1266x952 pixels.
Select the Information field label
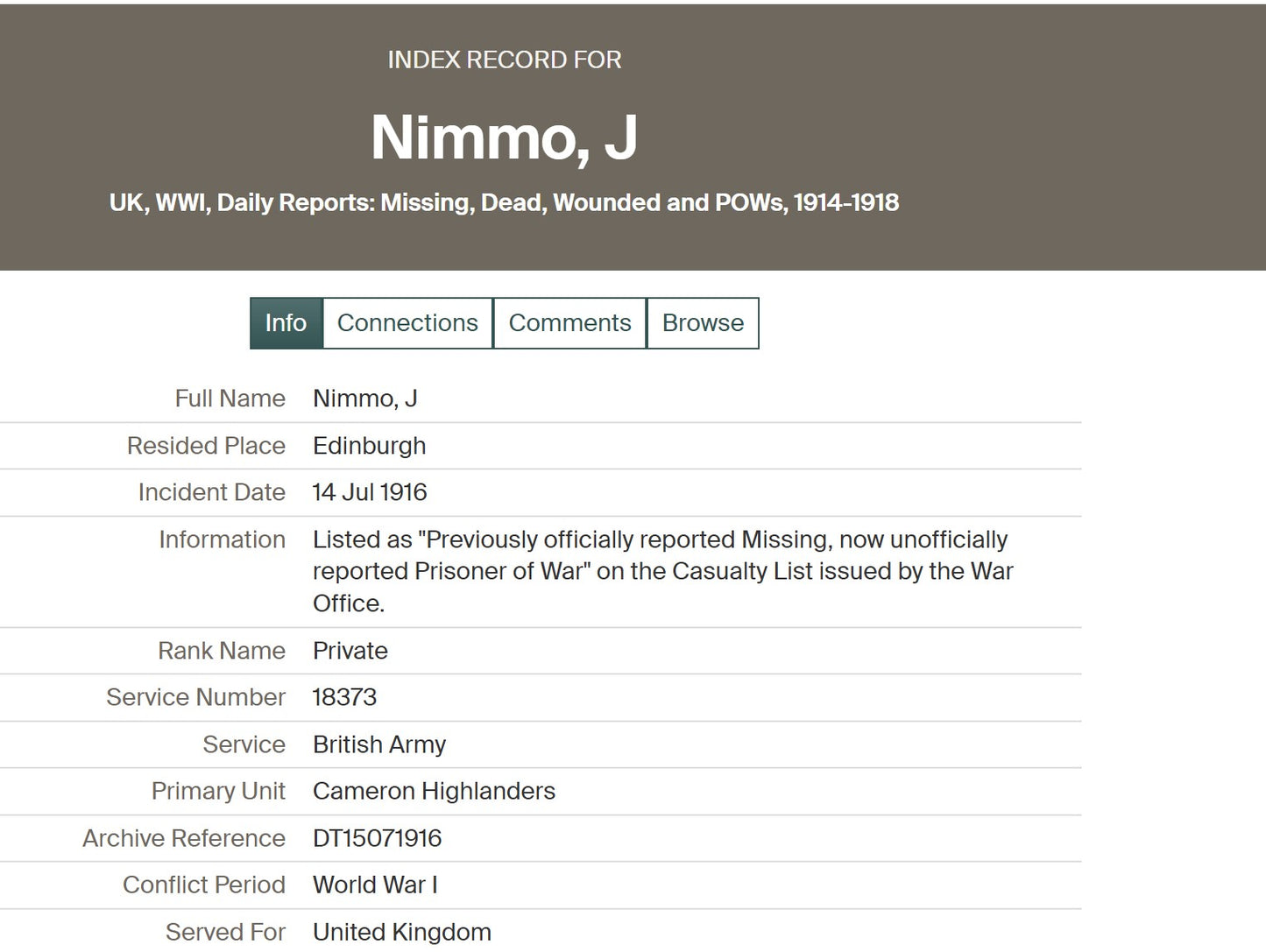click(x=221, y=539)
